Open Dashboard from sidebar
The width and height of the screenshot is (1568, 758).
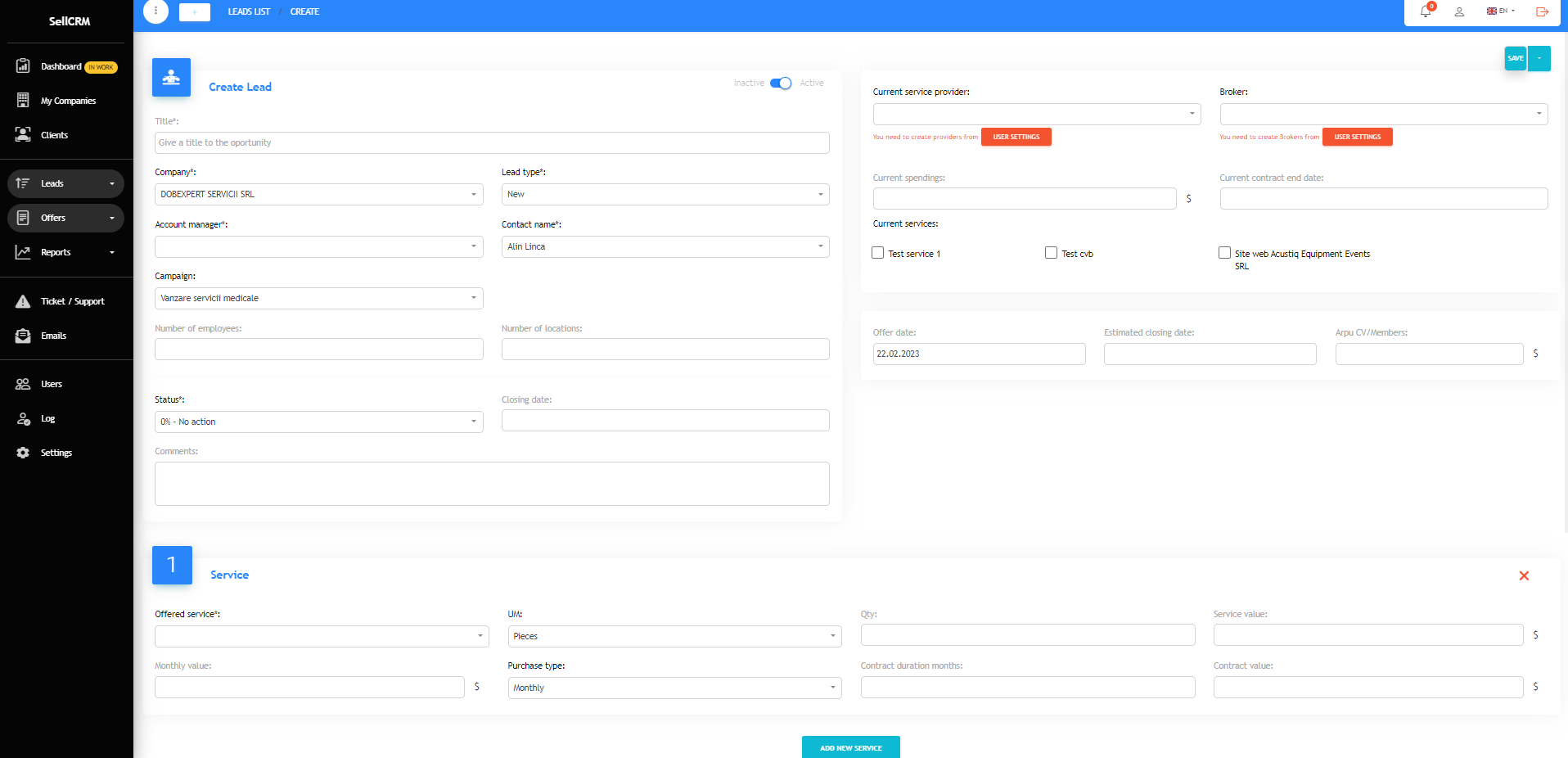[61, 66]
